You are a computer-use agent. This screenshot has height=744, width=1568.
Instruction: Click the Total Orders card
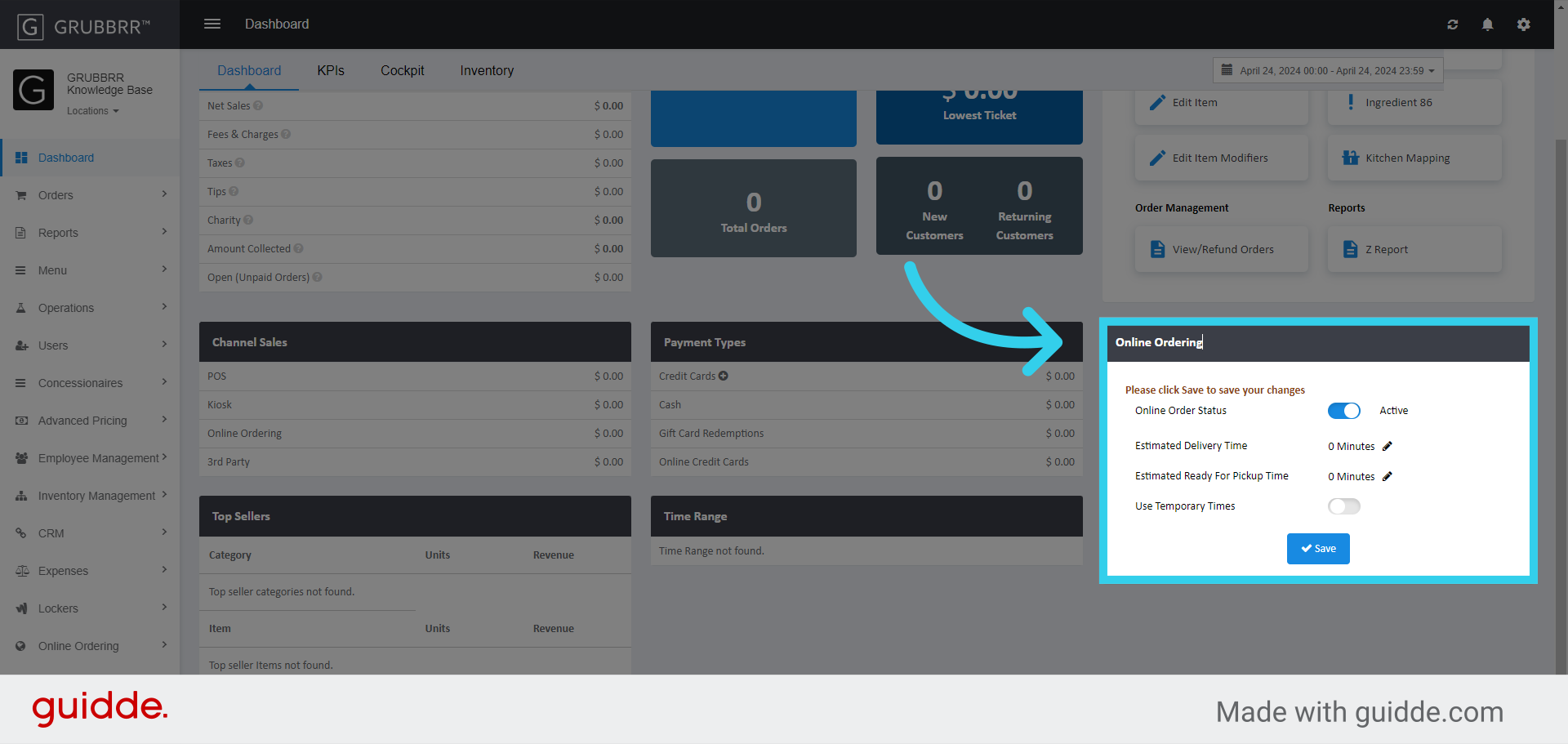[x=754, y=208]
